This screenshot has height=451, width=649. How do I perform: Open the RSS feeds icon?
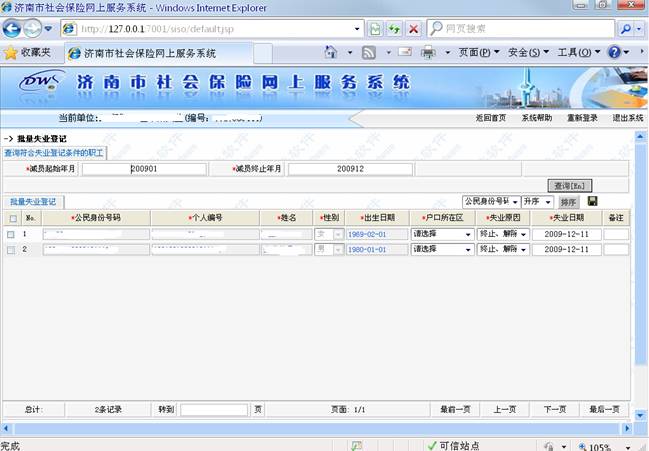click(369, 53)
